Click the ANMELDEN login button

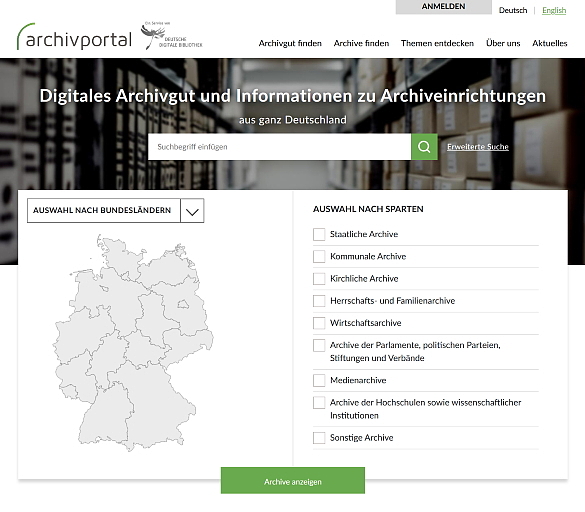pos(444,7)
